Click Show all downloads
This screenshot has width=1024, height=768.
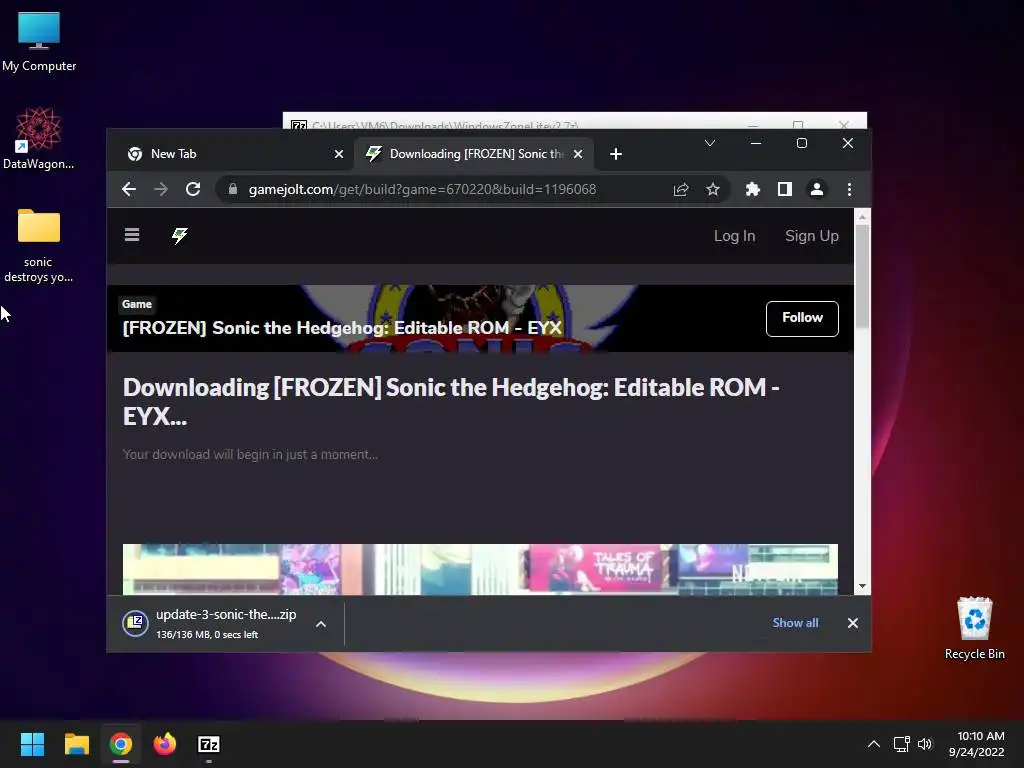795,623
